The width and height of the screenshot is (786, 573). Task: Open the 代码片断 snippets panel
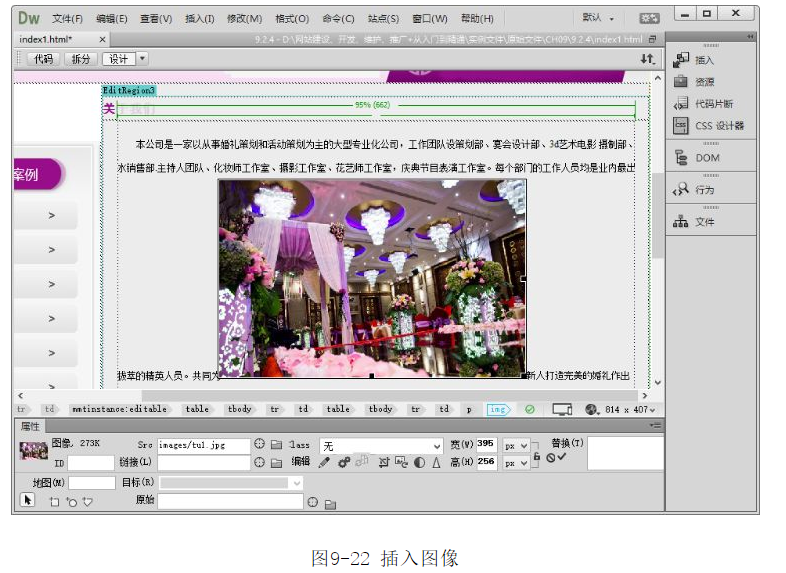click(713, 104)
